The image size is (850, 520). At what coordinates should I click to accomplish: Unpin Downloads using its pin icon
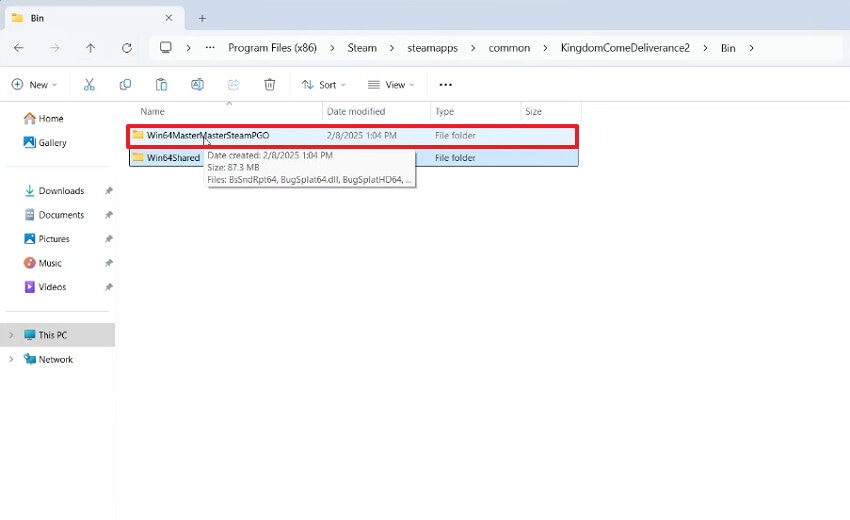click(x=108, y=191)
